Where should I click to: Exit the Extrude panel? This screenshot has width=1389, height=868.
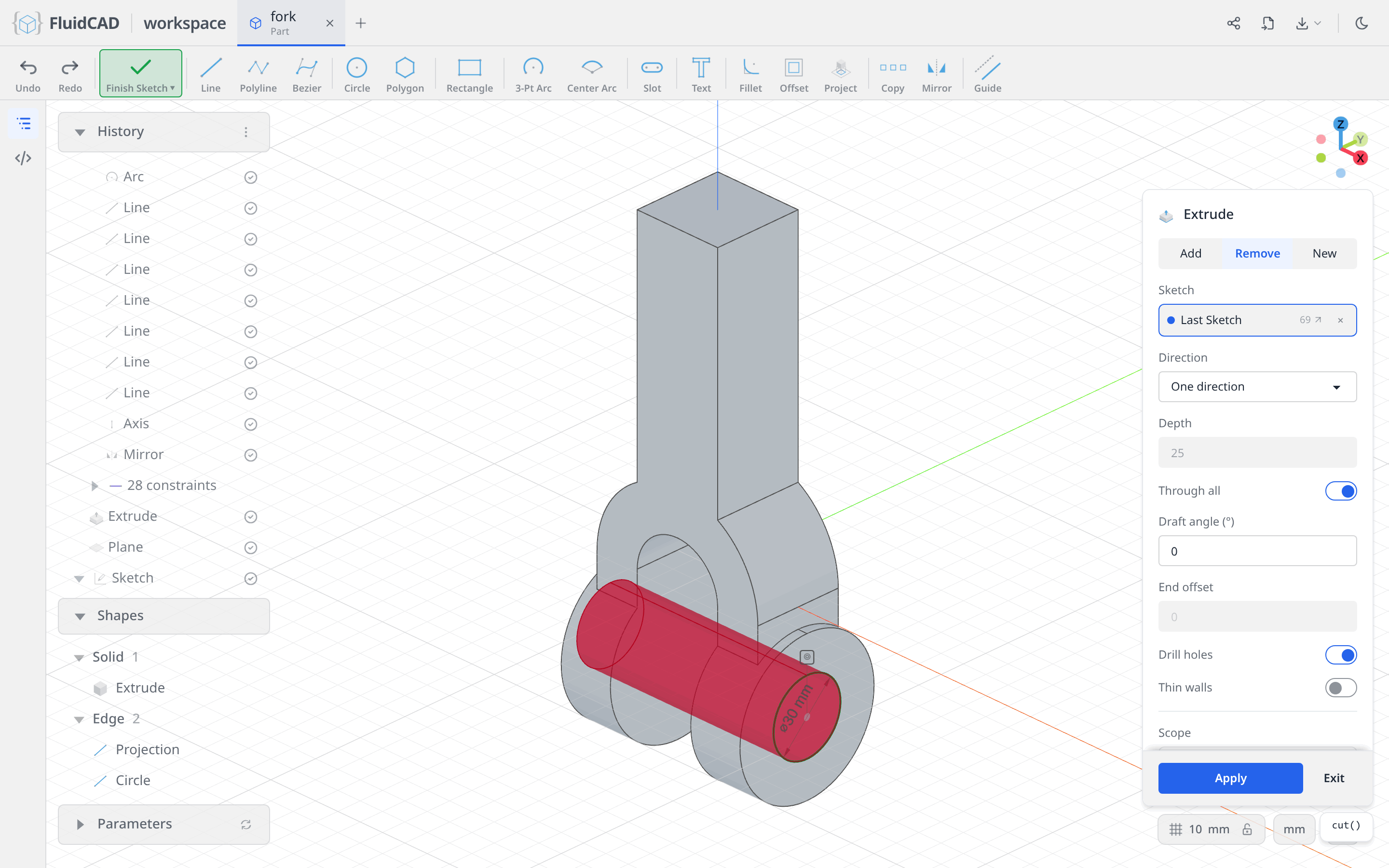point(1334,778)
